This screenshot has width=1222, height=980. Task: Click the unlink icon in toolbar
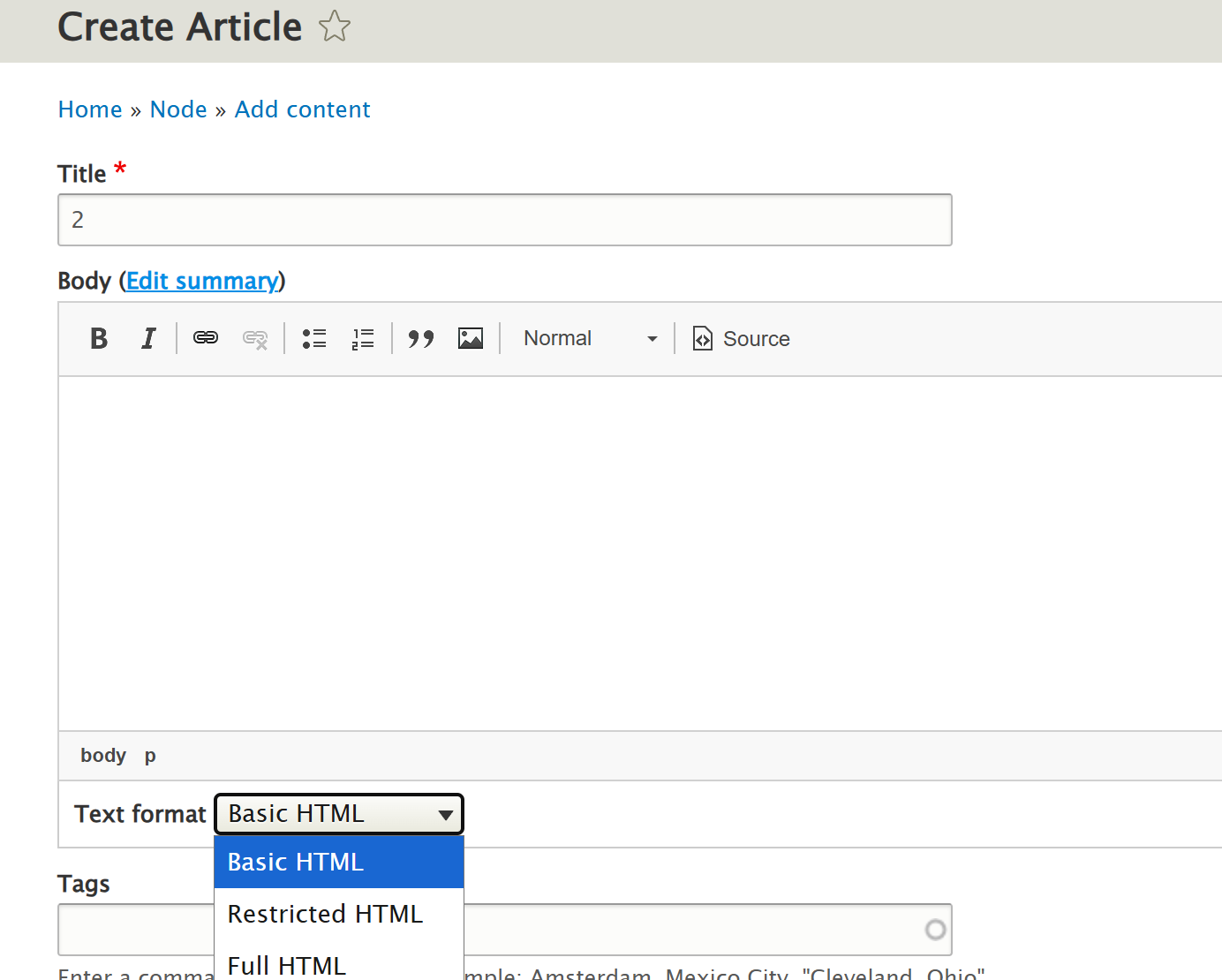[255, 338]
